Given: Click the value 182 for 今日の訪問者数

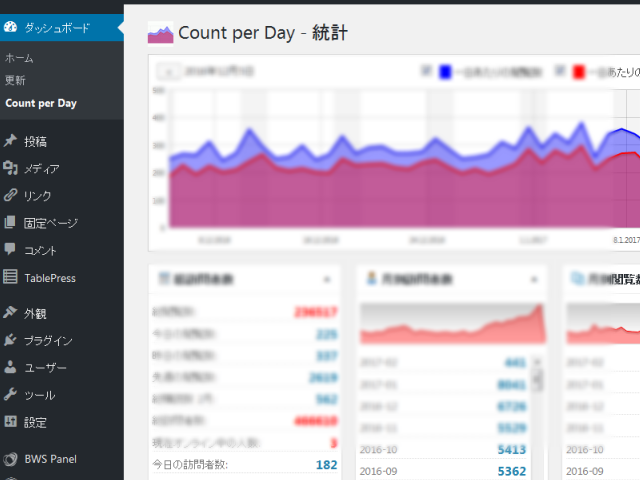Looking at the screenshot, I should click(x=327, y=464).
